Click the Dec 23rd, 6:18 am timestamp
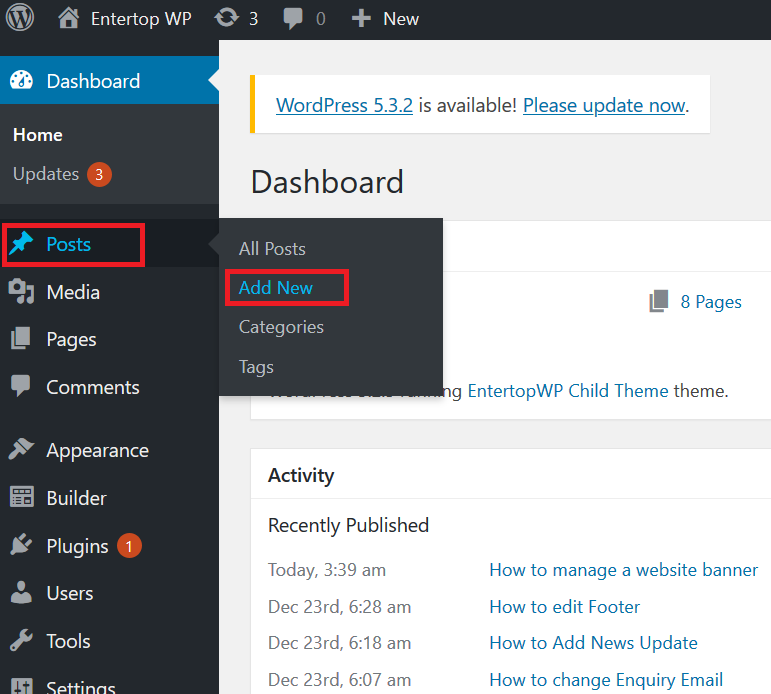This screenshot has width=771, height=694. pos(339,643)
